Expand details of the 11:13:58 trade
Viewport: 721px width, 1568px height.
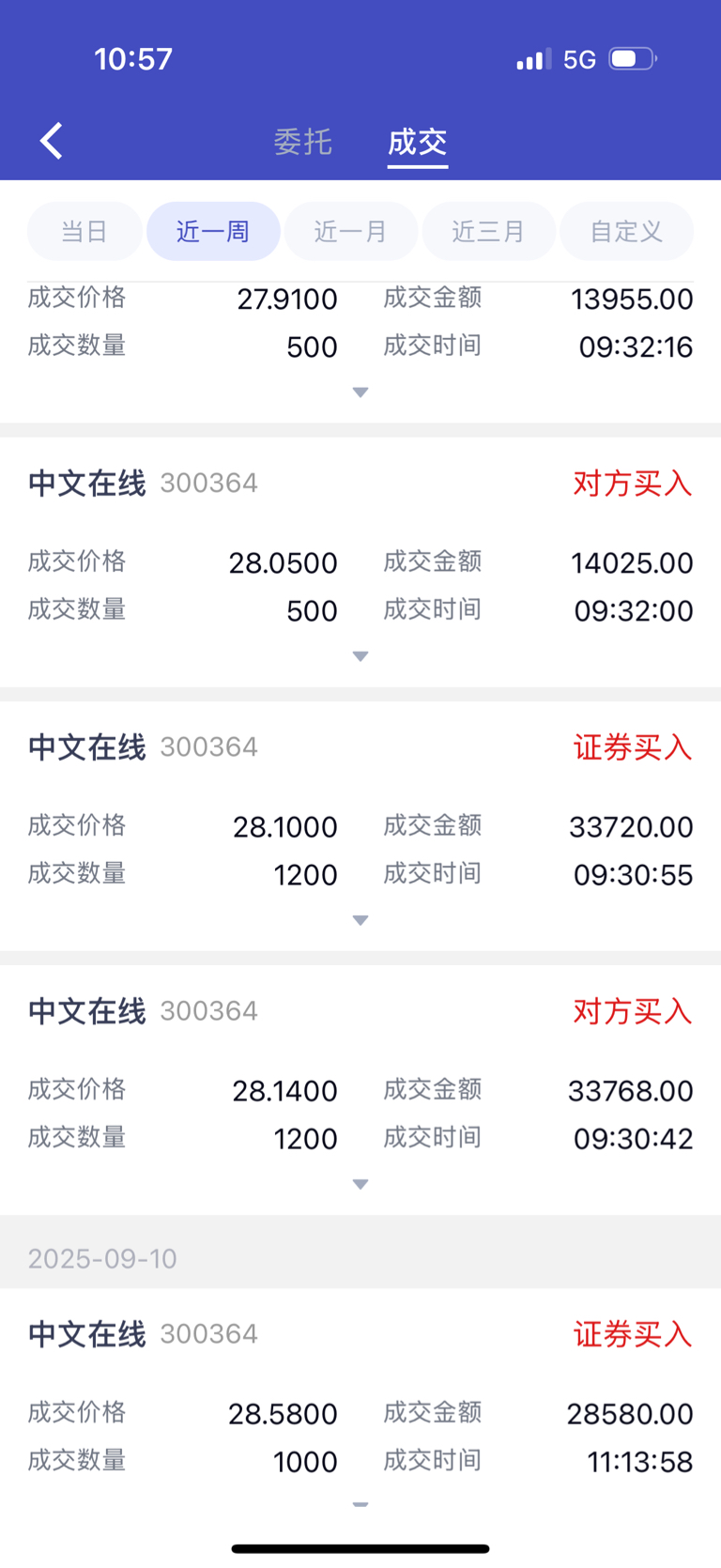pyautogui.click(x=360, y=1504)
